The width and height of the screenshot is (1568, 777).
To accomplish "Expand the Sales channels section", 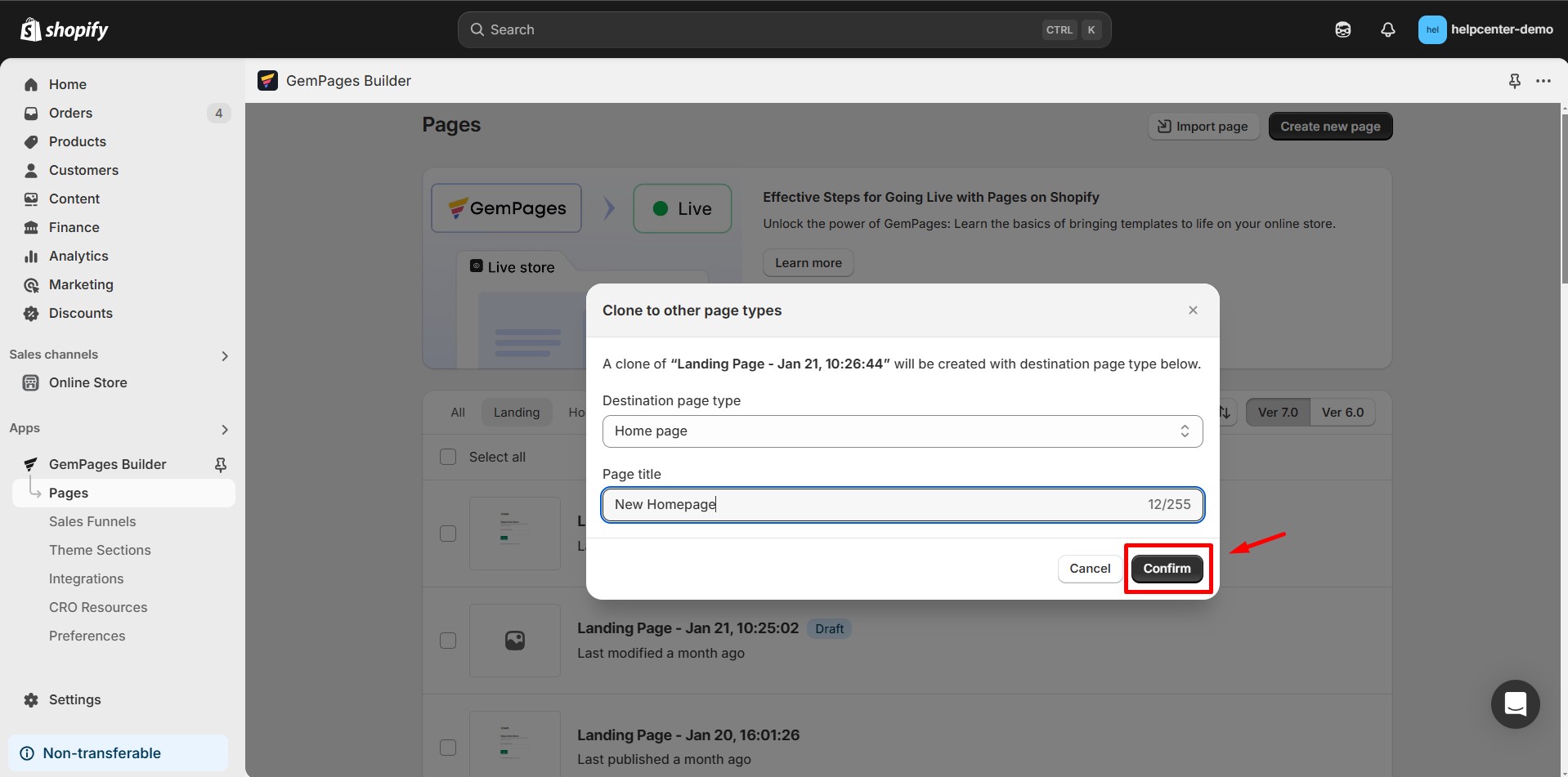I will point(224,355).
